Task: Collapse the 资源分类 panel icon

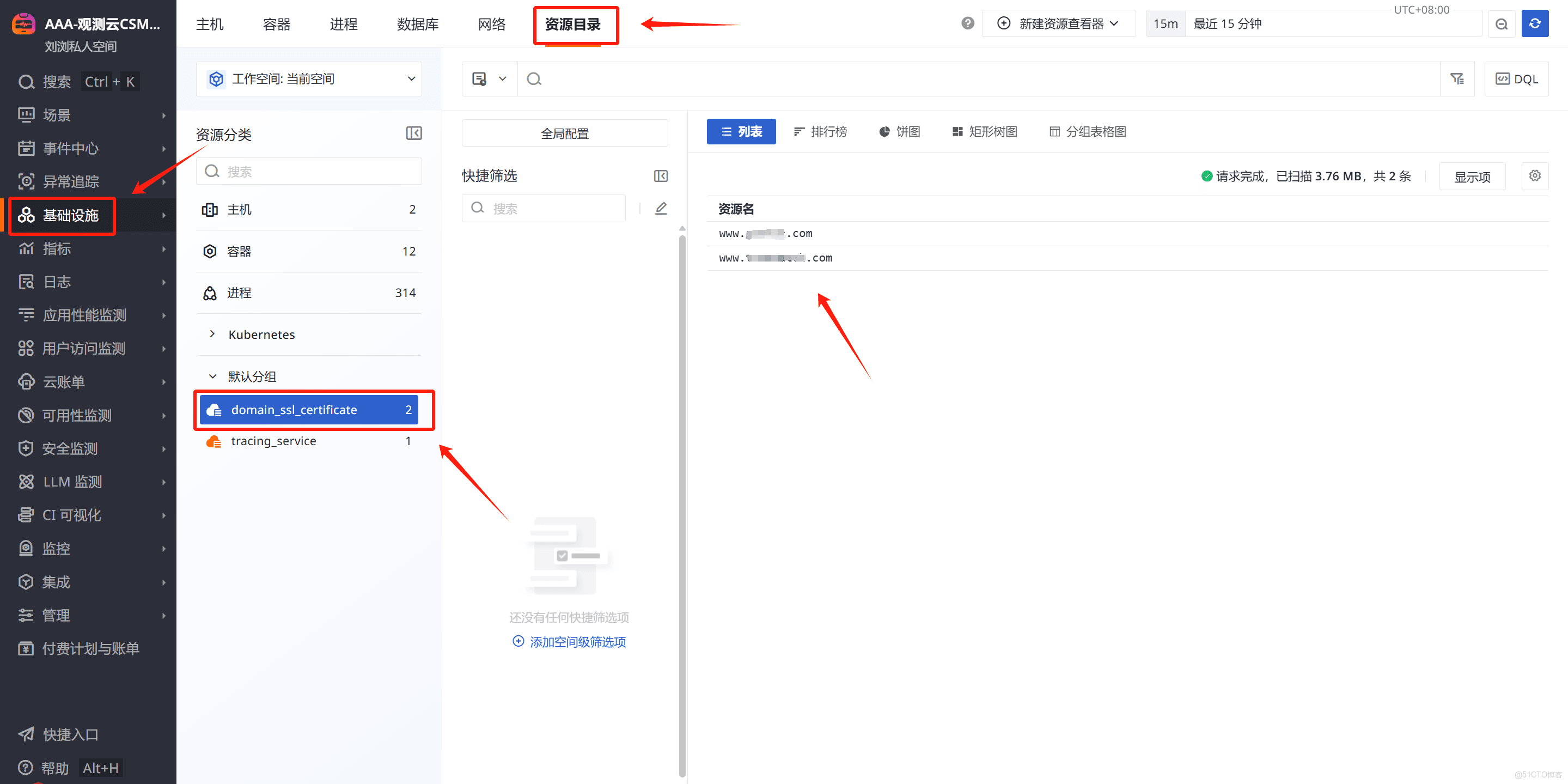Action: click(414, 133)
